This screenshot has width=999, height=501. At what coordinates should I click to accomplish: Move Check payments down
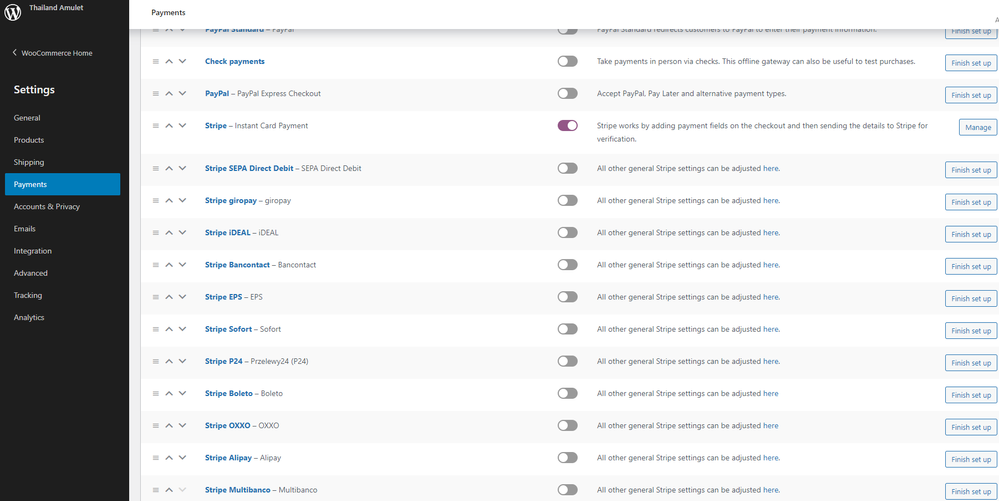pyautogui.click(x=182, y=61)
